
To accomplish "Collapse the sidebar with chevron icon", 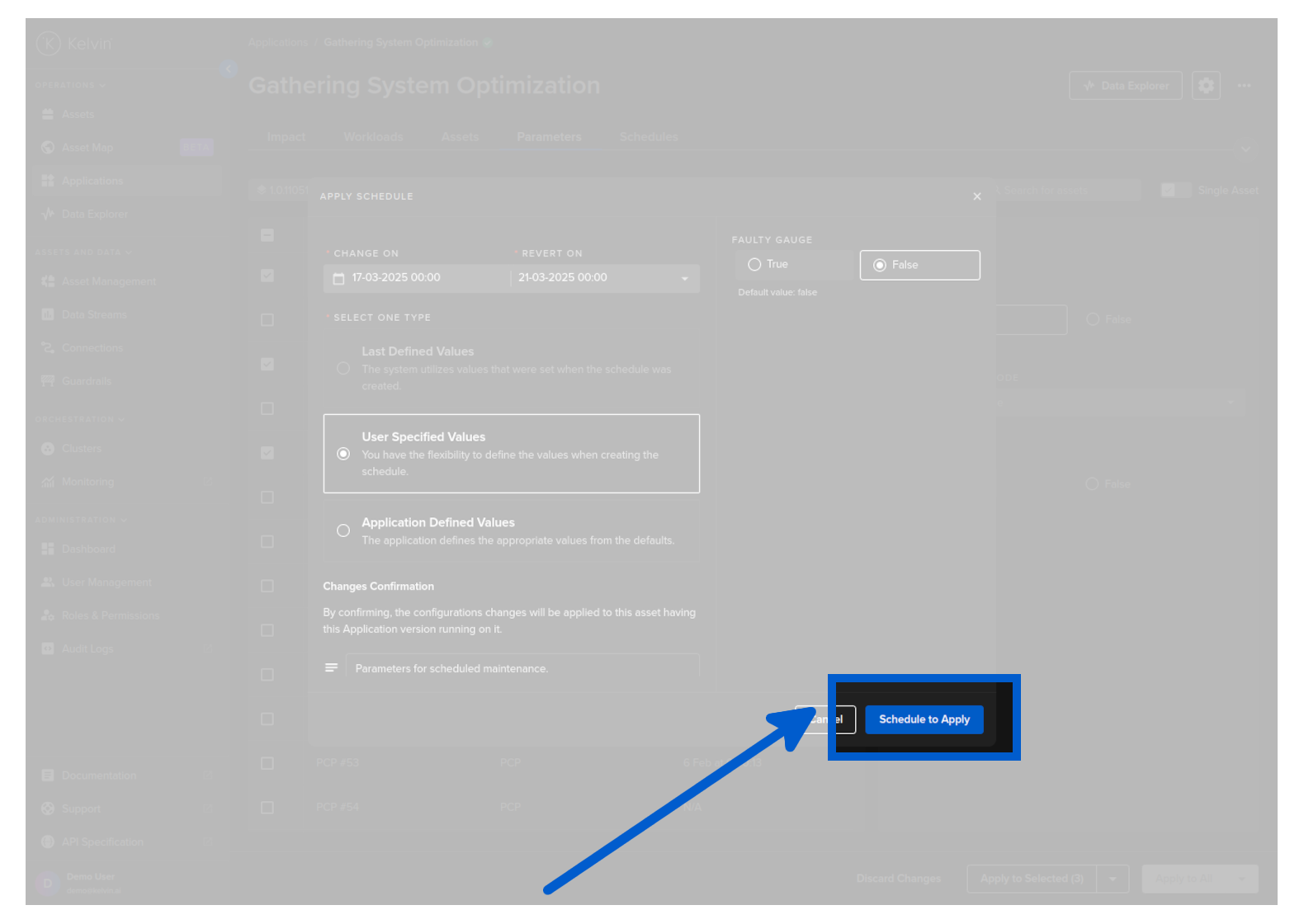I will pos(229,69).
